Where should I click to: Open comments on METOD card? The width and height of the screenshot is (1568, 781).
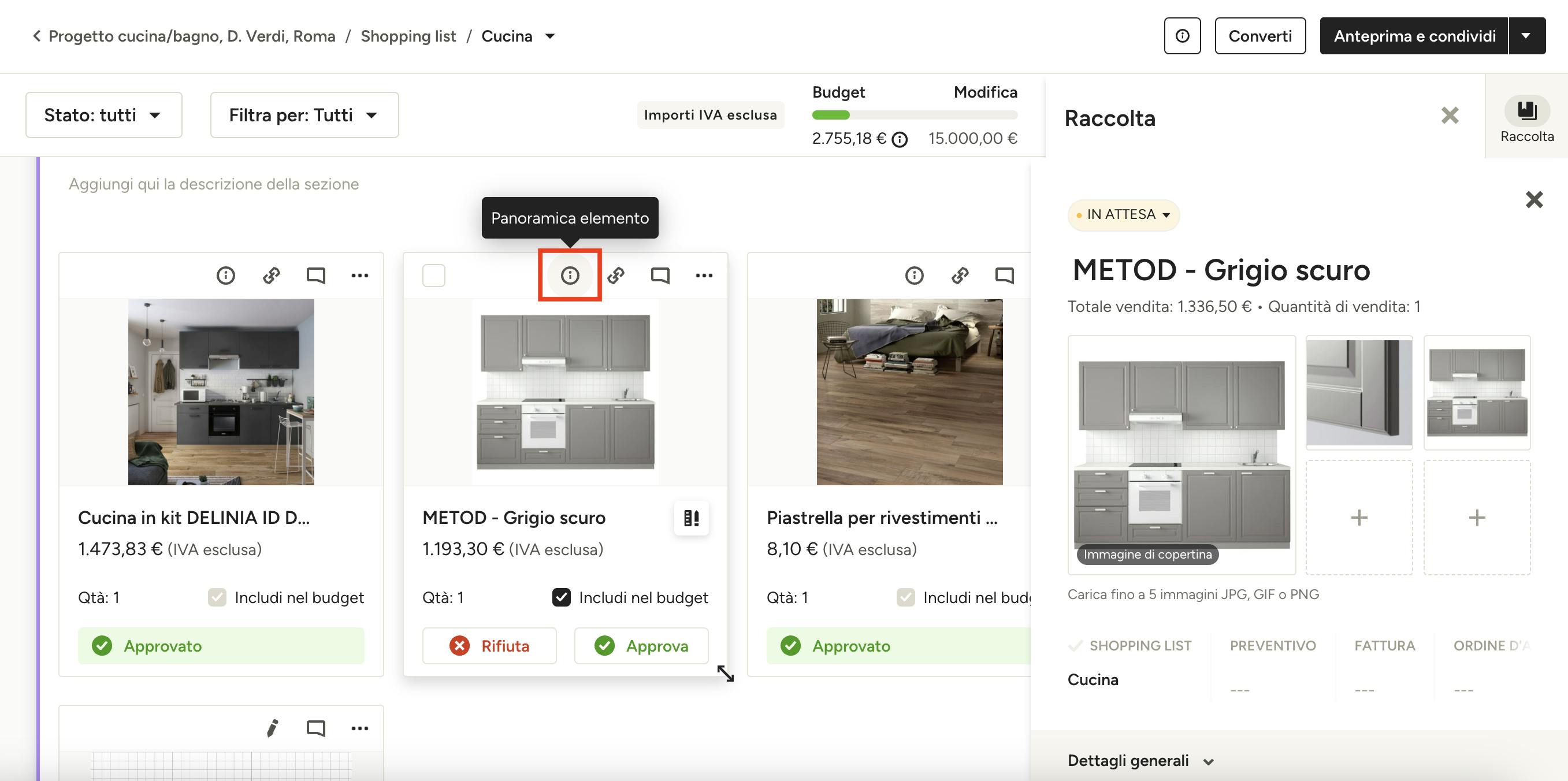[660, 275]
